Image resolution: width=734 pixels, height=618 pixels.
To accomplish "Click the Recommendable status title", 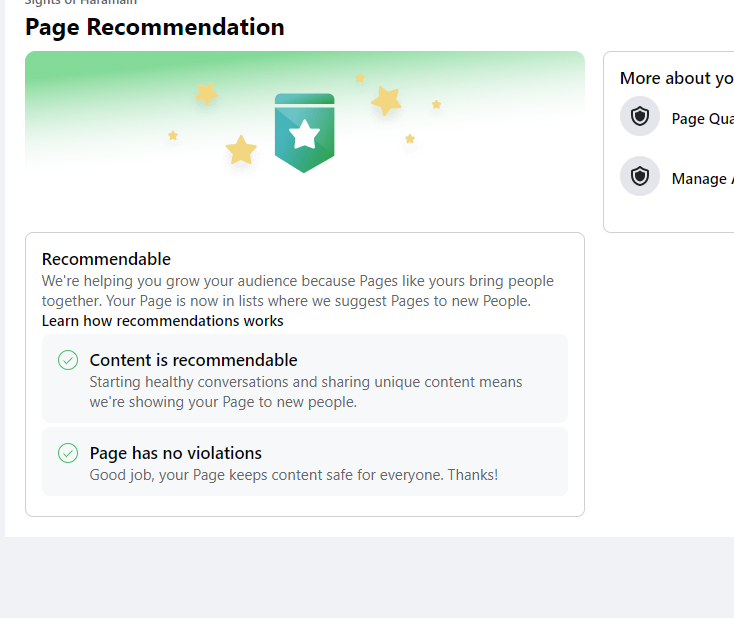I will (x=106, y=259).
